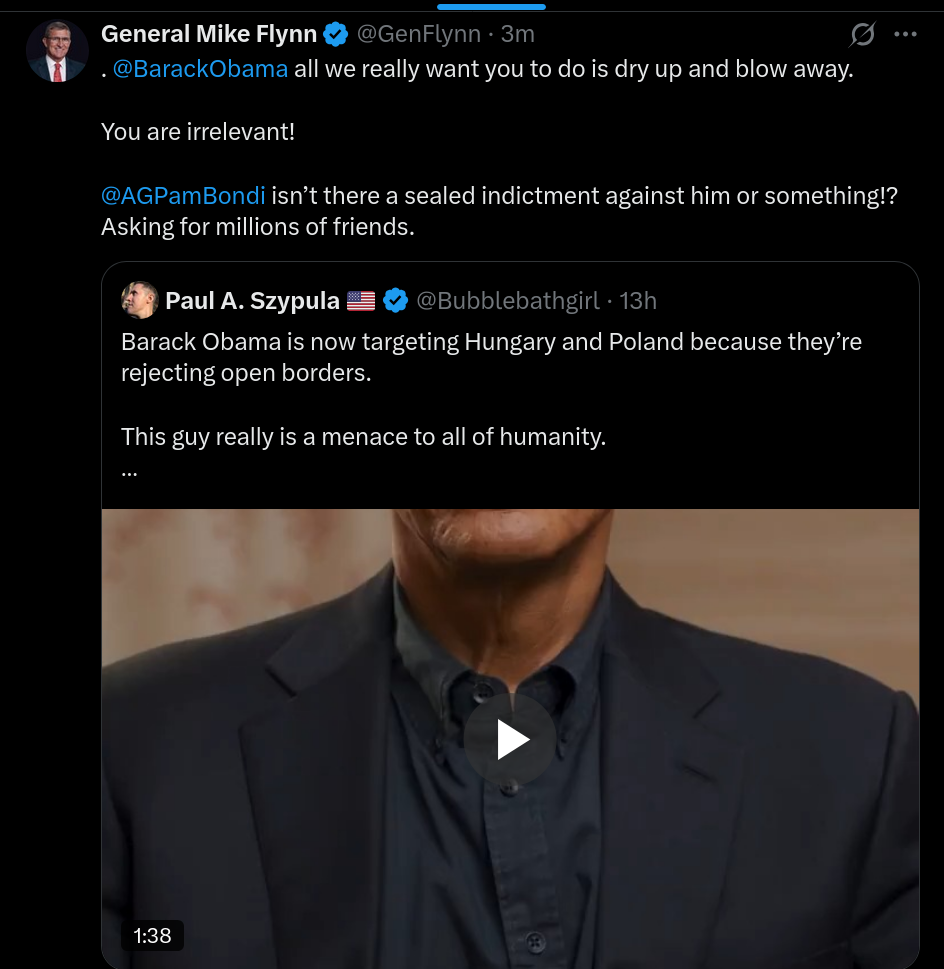Click the blue verified badge beside General Mike Flynn
944x969 pixels.
point(336,34)
